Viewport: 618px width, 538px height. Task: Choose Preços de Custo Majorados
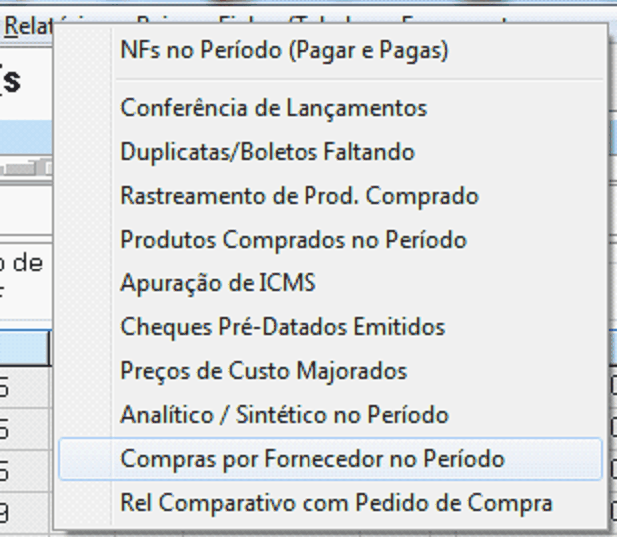coord(263,371)
